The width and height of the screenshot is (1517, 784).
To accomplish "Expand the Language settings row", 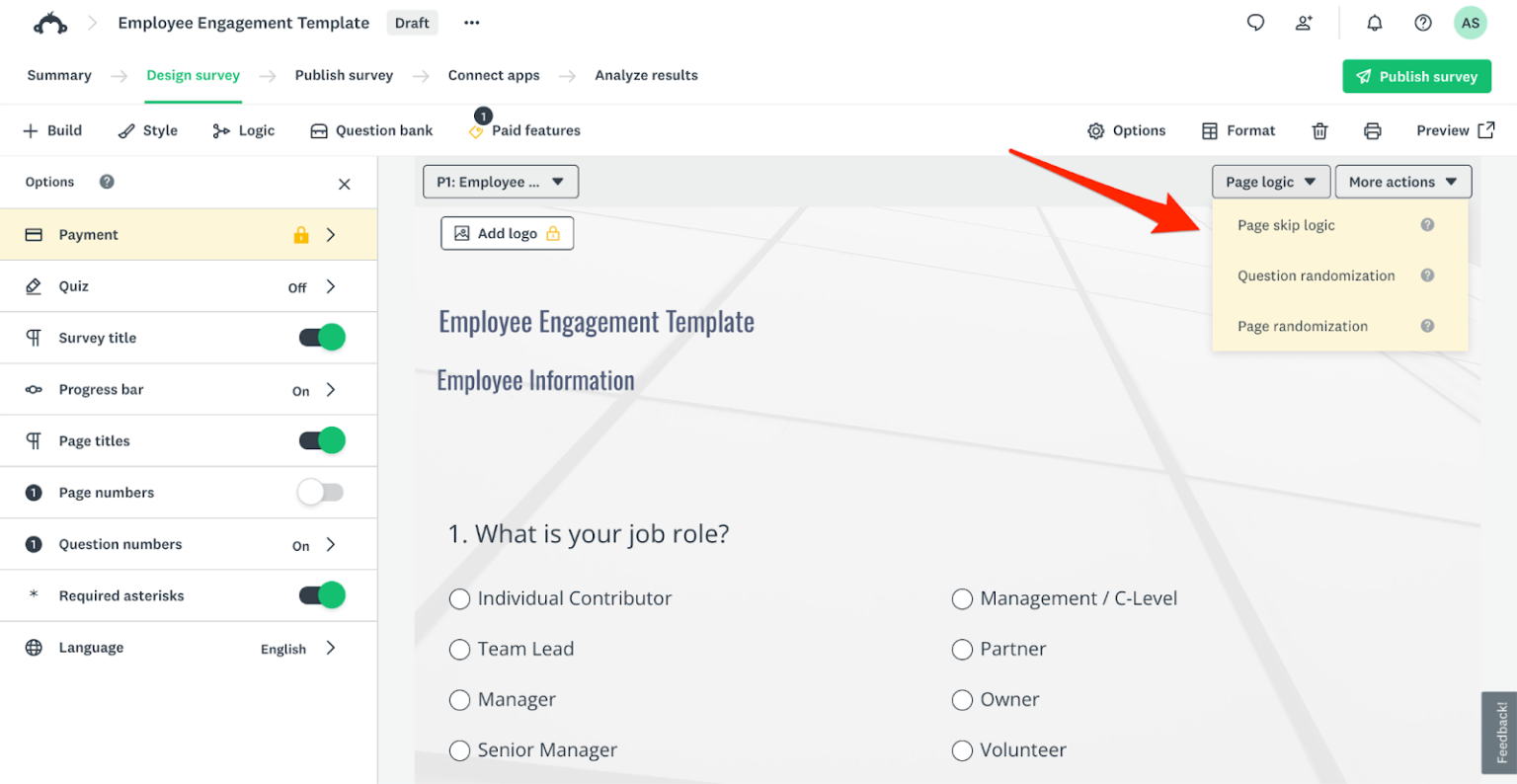I will (x=189, y=648).
